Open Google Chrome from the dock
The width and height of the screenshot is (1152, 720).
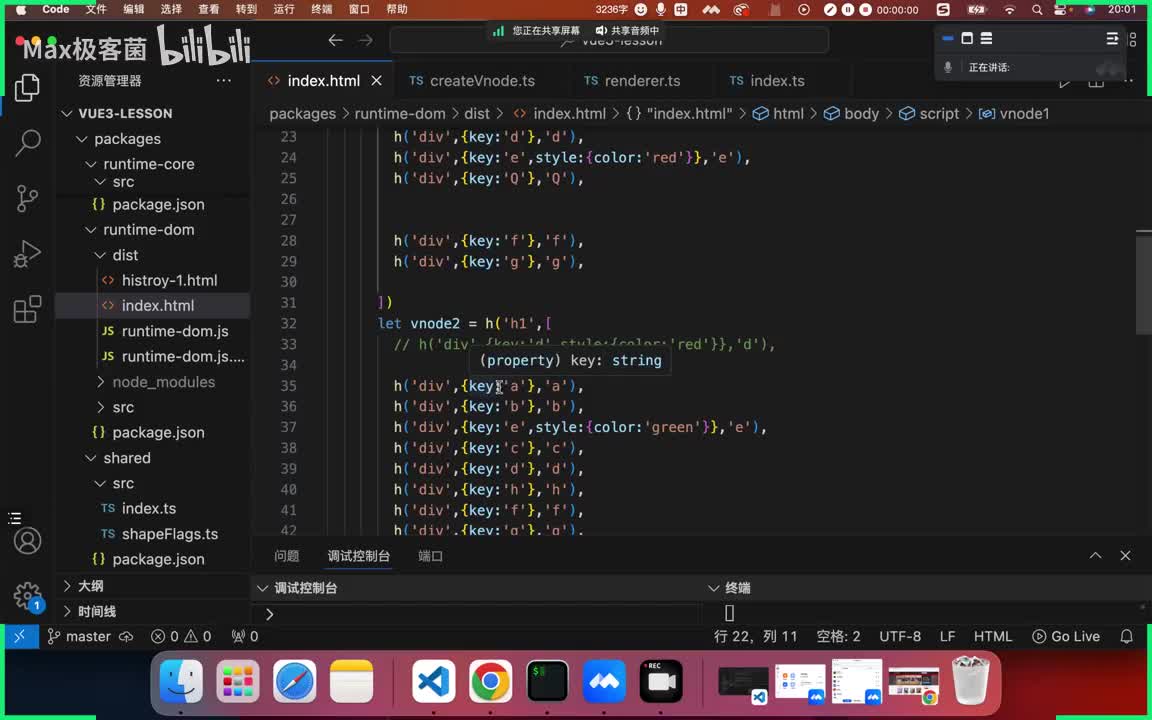pos(490,682)
